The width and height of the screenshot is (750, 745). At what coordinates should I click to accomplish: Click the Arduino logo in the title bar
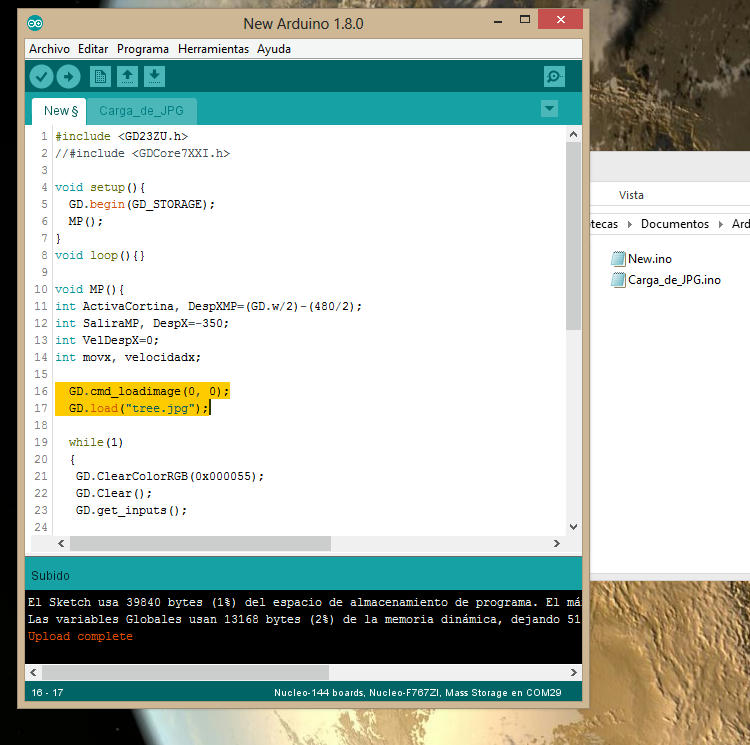point(35,23)
